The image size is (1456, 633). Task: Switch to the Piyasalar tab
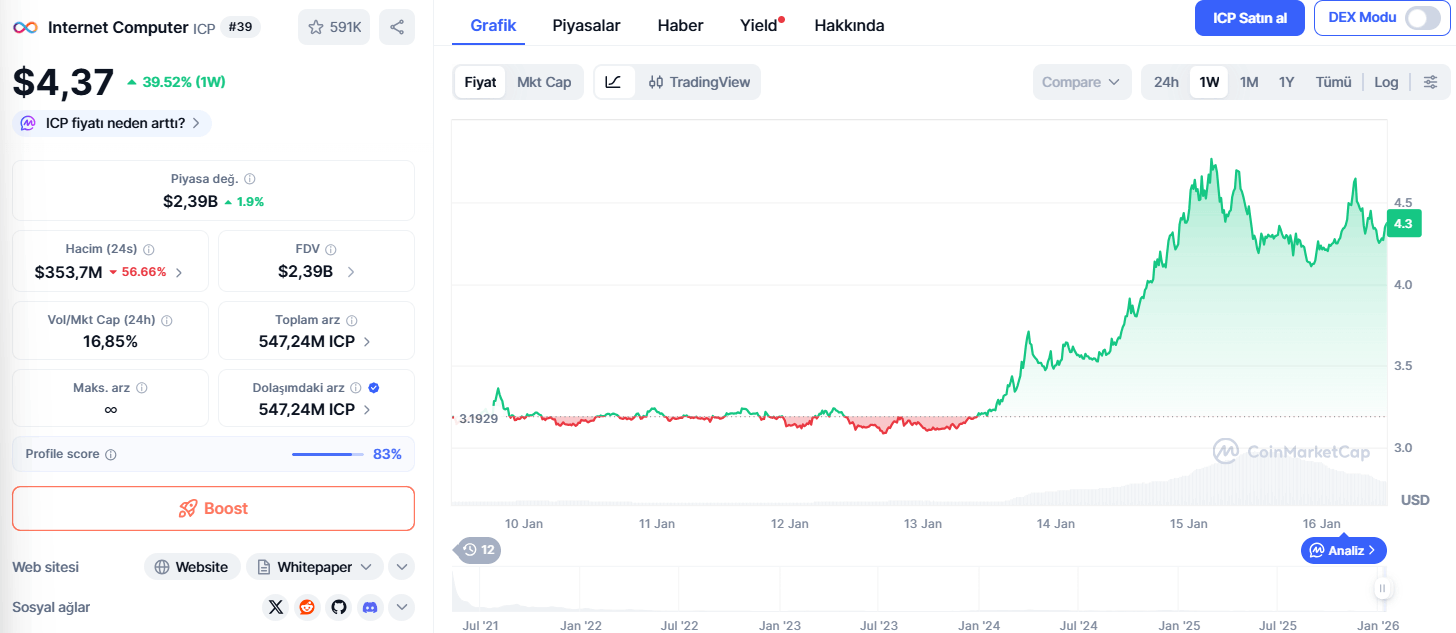coord(586,25)
